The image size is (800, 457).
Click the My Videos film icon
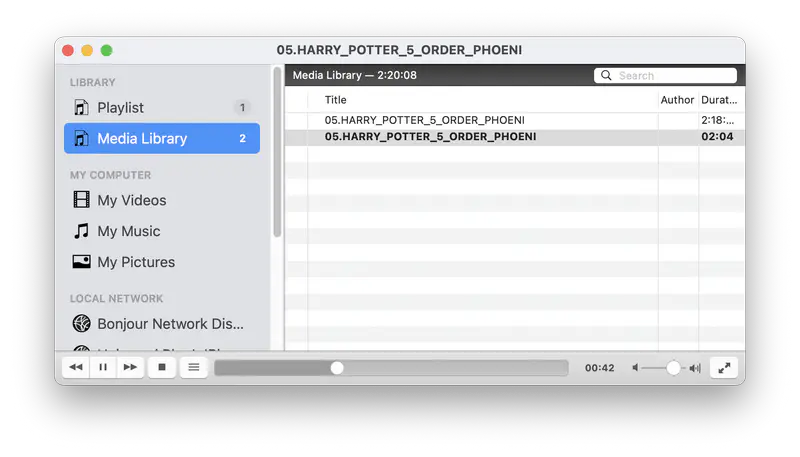[81, 199]
